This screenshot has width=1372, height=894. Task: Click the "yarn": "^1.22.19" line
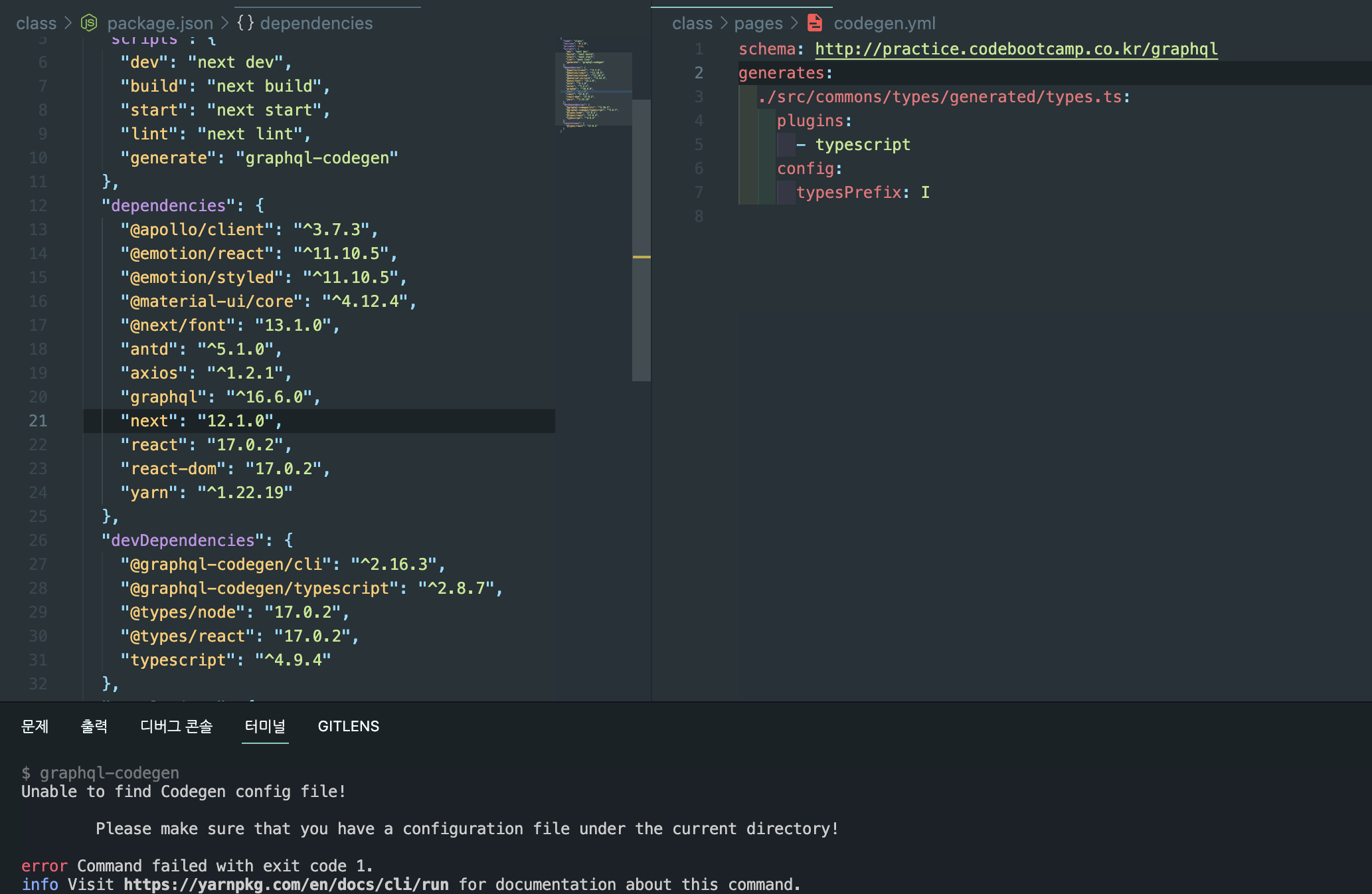click(207, 493)
